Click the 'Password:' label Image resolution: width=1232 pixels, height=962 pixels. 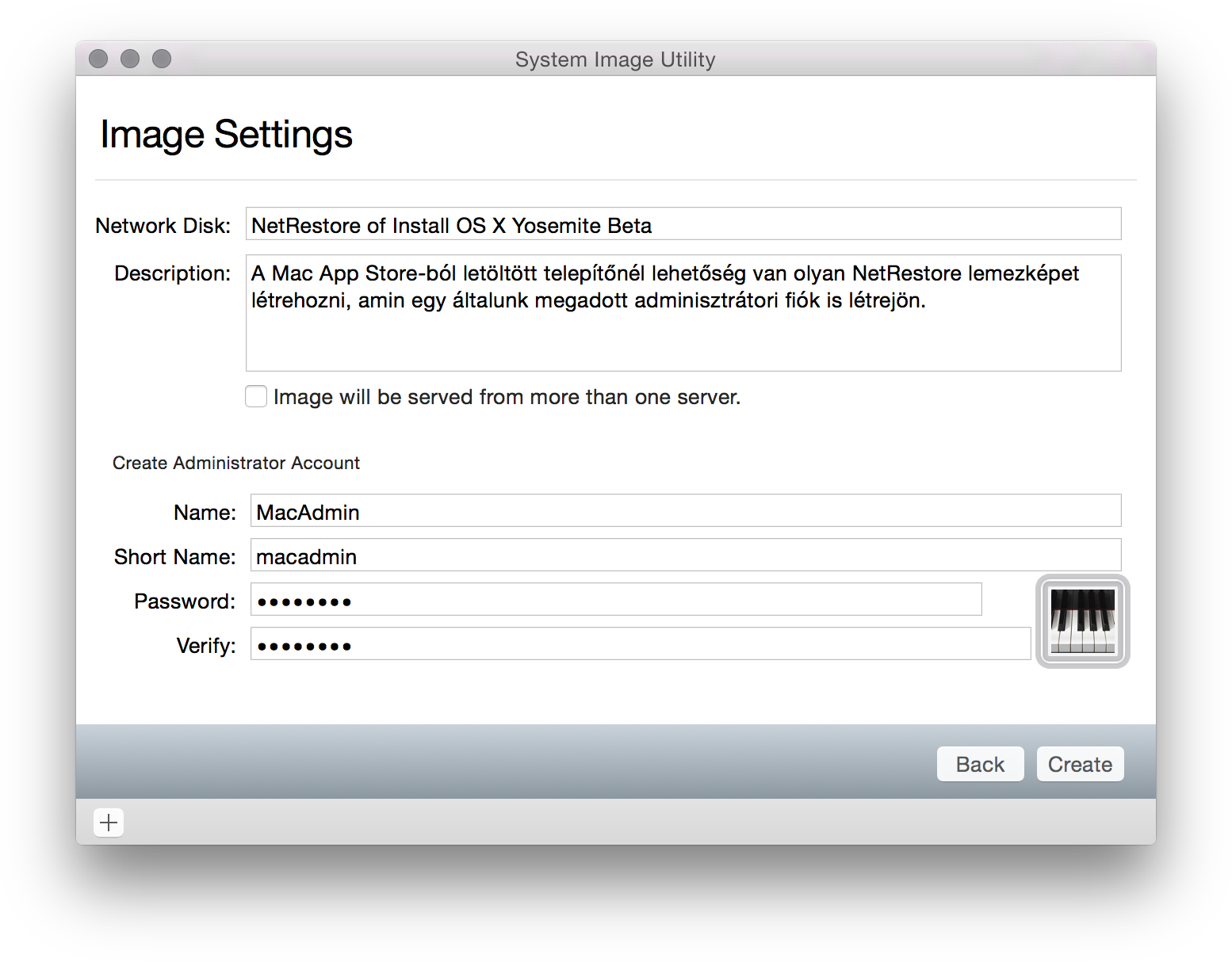pos(185,601)
